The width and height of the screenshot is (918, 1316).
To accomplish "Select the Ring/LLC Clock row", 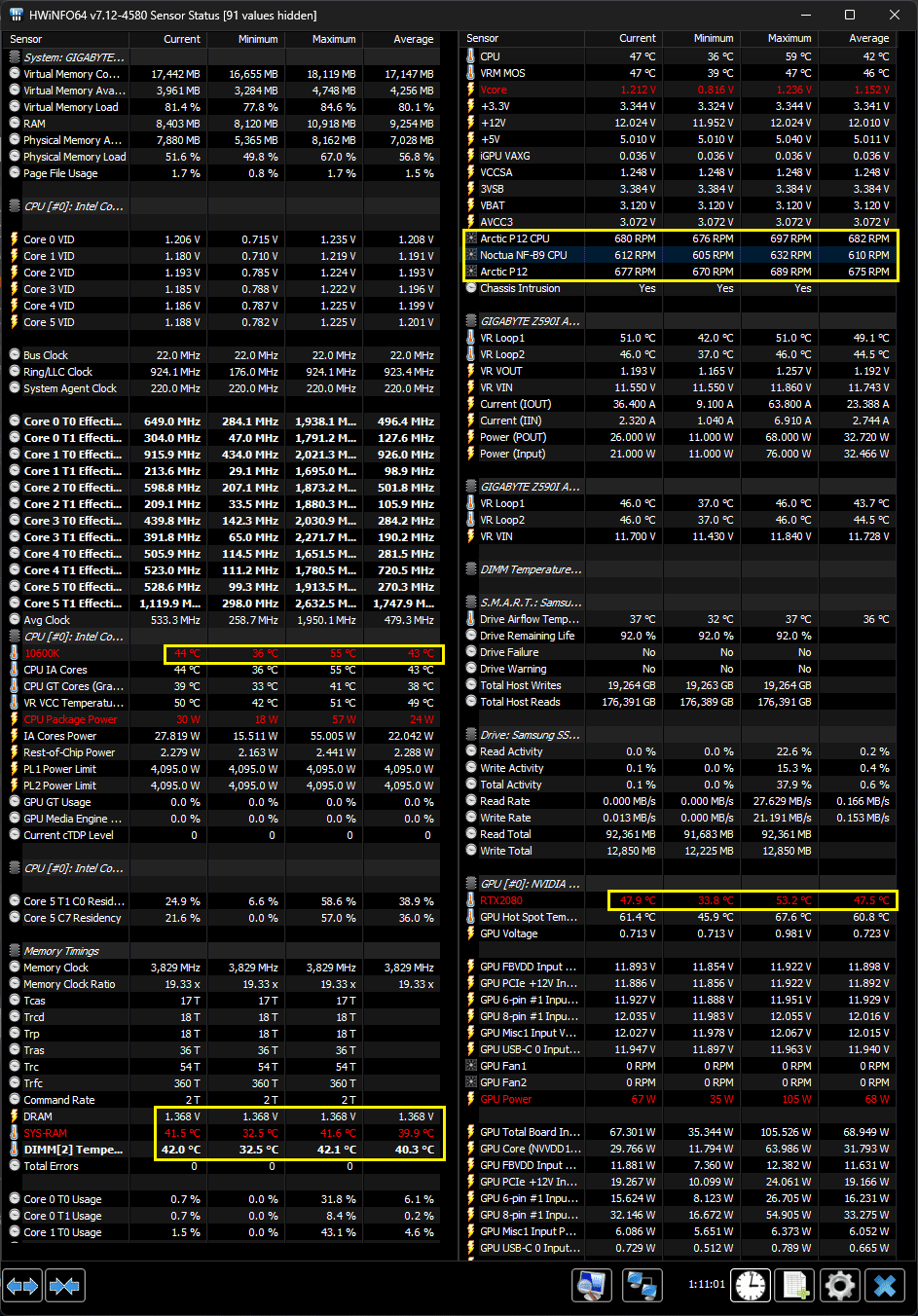I will coord(224,372).
